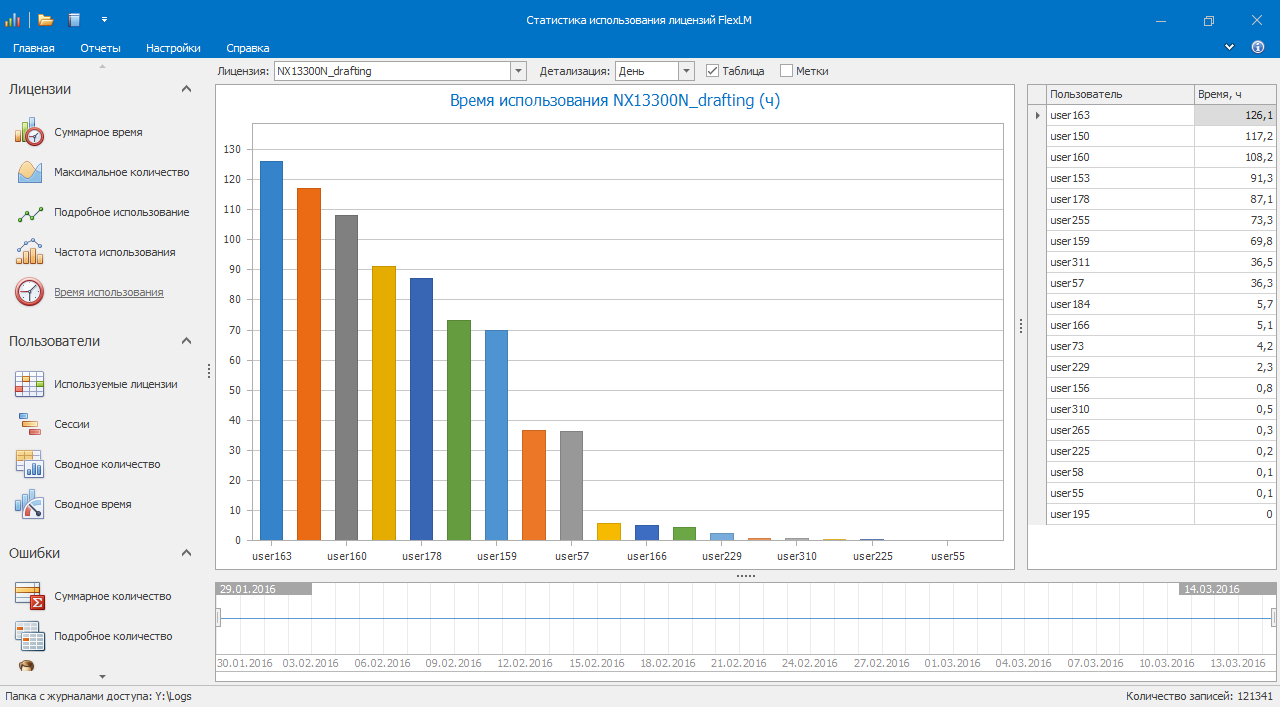Open the Сессии report icon
Image resolution: width=1280 pixels, height=707 pixels.
pyautogui.click(x=30, y=424)
